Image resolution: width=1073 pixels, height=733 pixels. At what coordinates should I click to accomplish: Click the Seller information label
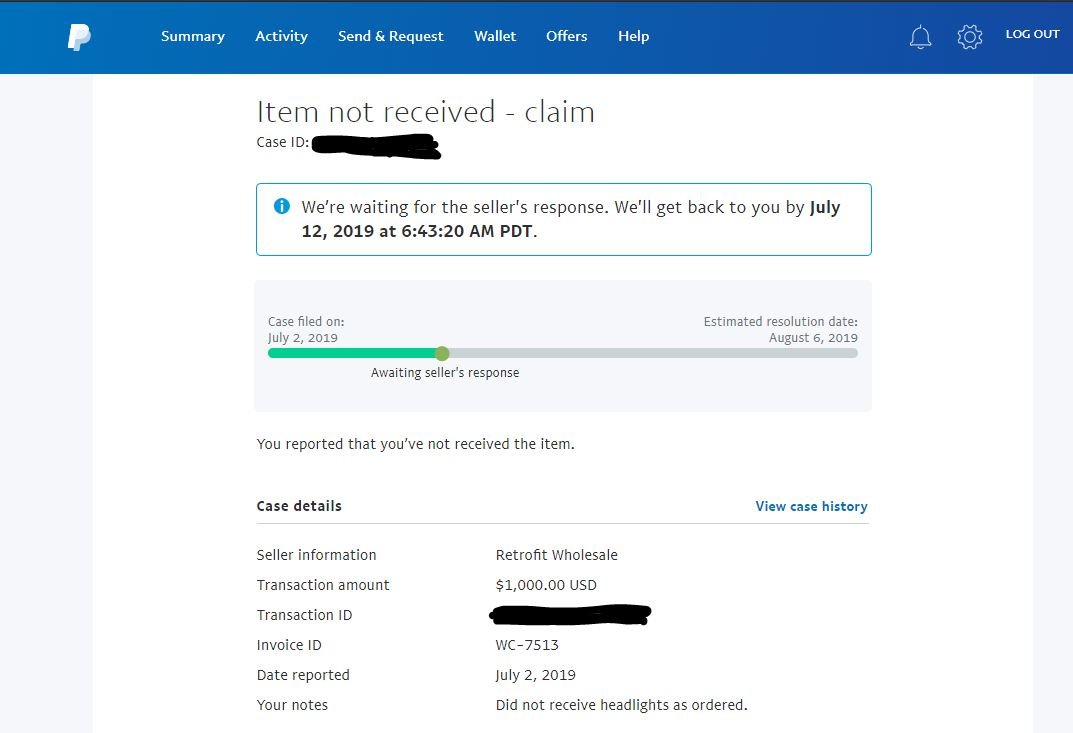coord(316,555)
